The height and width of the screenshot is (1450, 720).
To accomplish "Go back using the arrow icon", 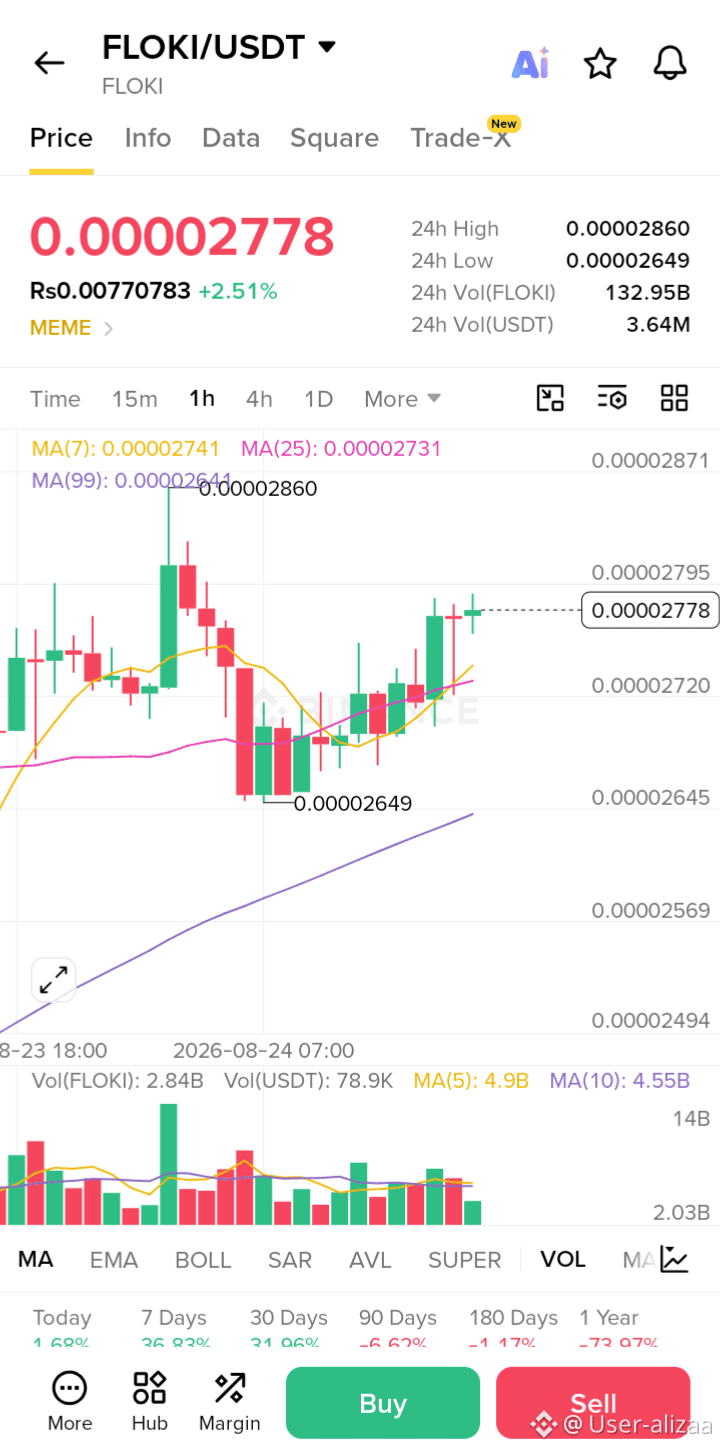I will click(x=49, y=63).
